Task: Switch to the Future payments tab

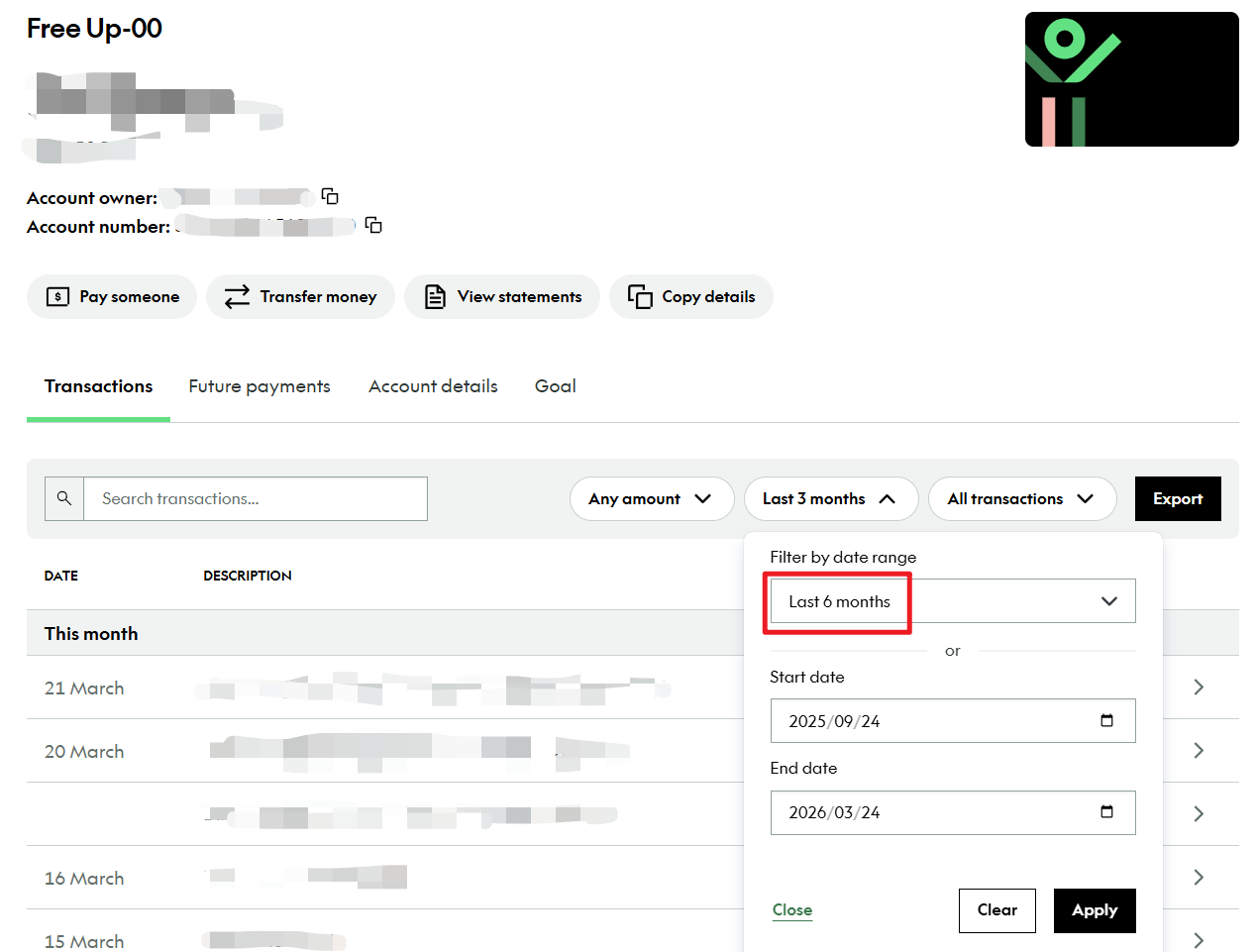Action: coord(260,386)
